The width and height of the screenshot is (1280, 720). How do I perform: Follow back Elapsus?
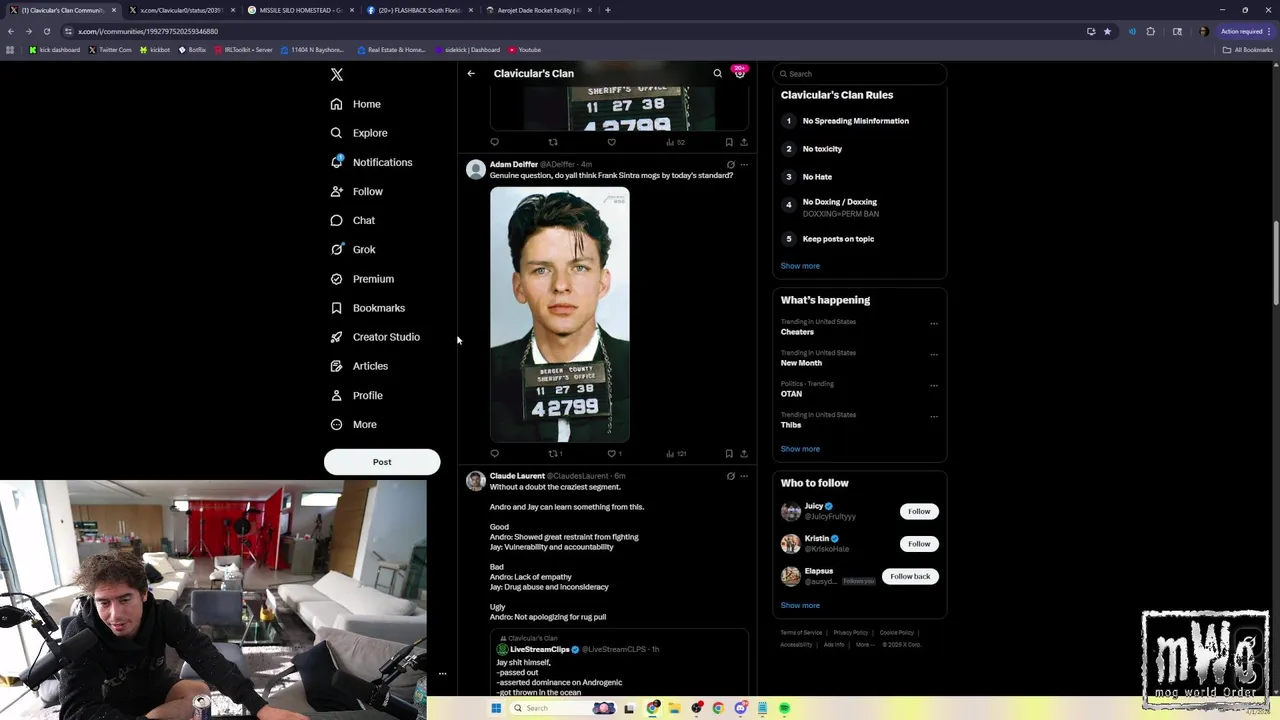910,576
